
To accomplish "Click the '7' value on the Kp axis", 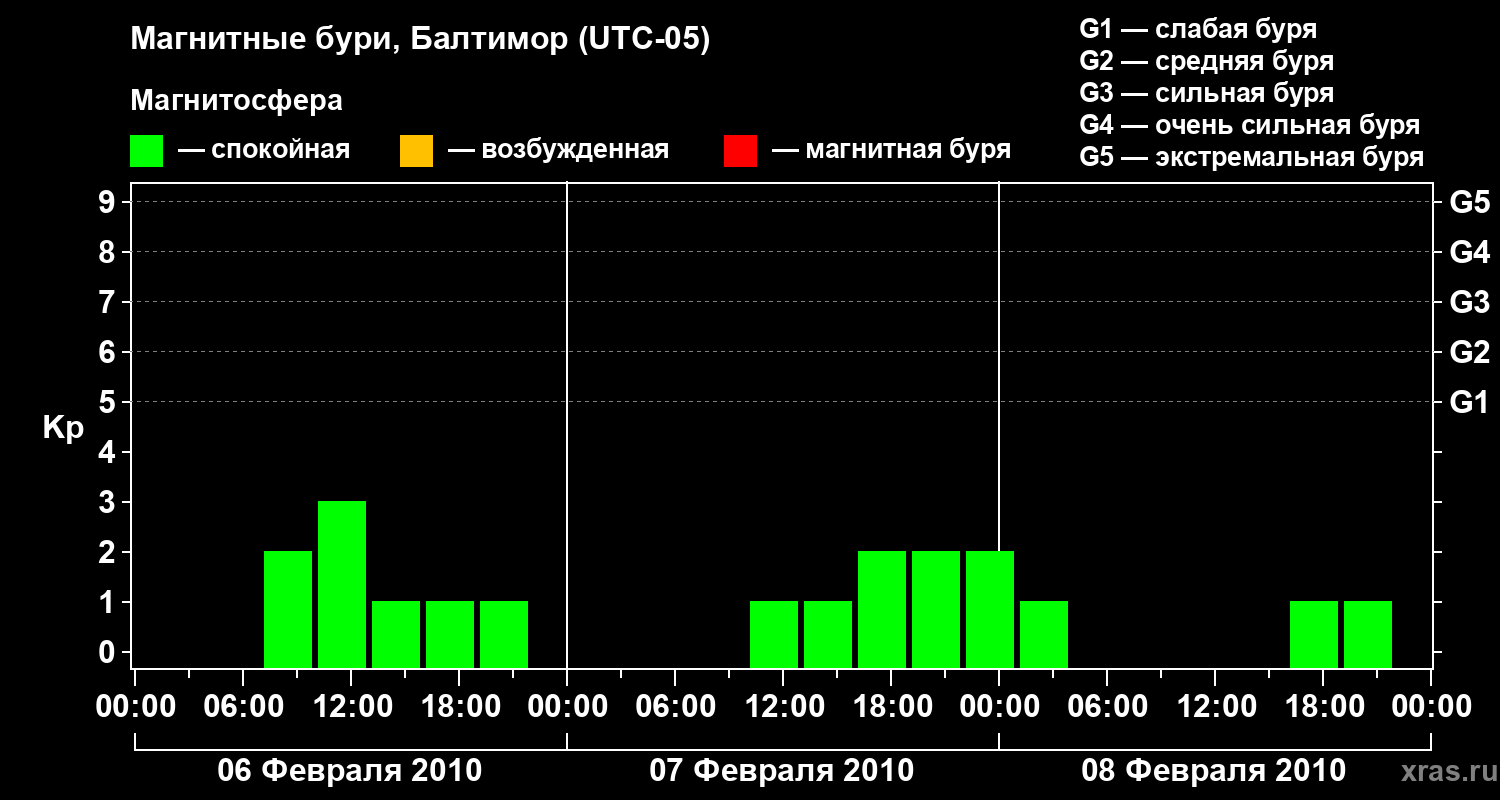I will click(109, 302).
